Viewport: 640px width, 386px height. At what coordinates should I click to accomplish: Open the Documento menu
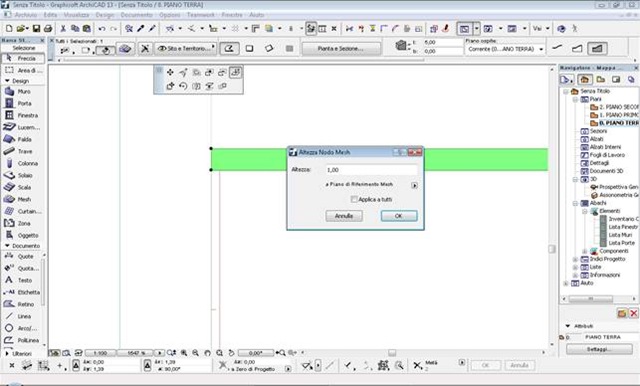click(x=136, y=15)
